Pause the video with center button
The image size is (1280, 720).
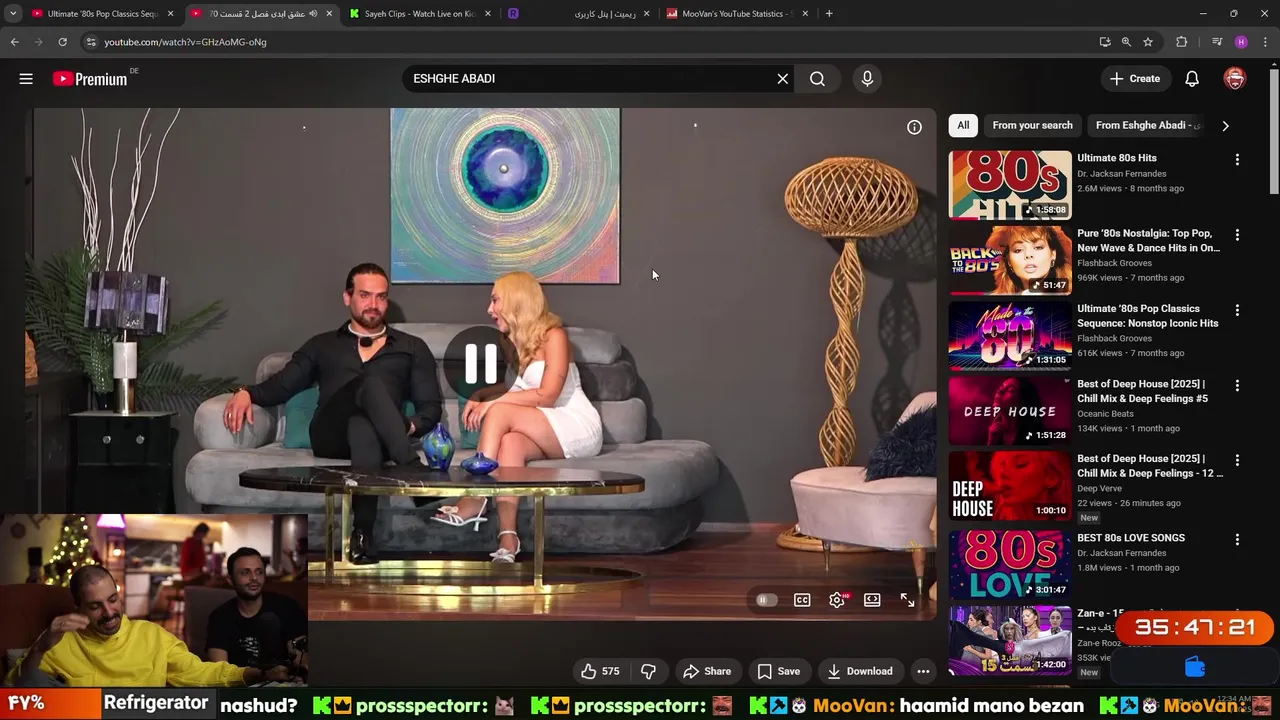(481, 365)
